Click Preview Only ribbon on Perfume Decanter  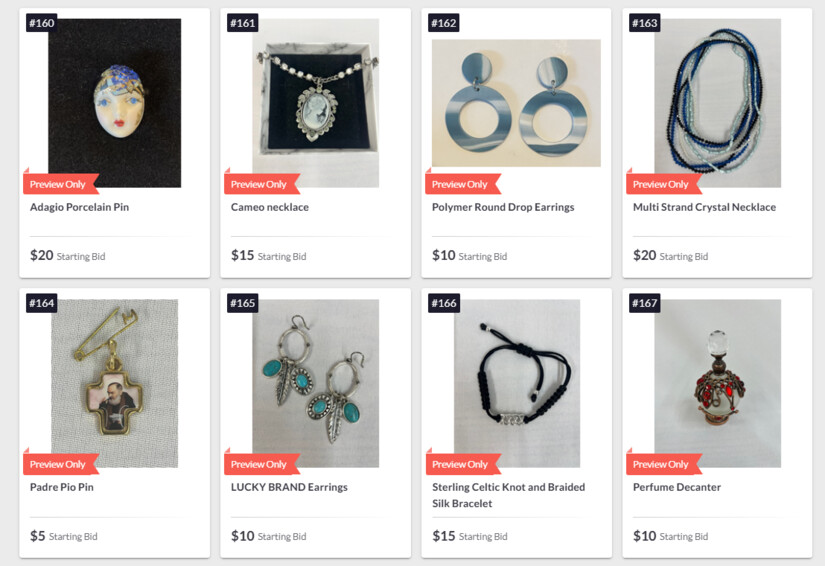tap(663, 464)
